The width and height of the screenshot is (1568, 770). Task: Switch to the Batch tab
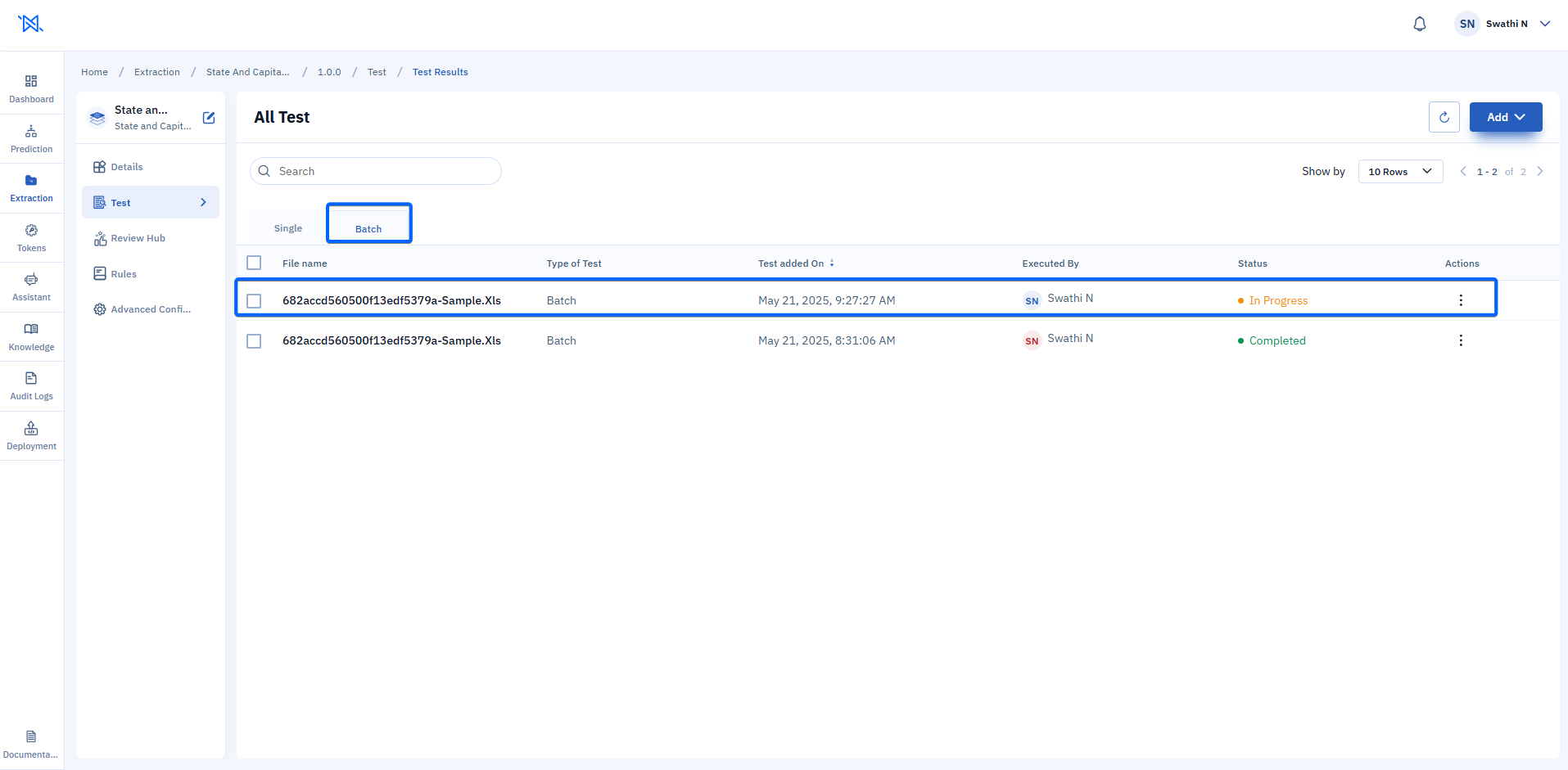click(x=368, y=228)
